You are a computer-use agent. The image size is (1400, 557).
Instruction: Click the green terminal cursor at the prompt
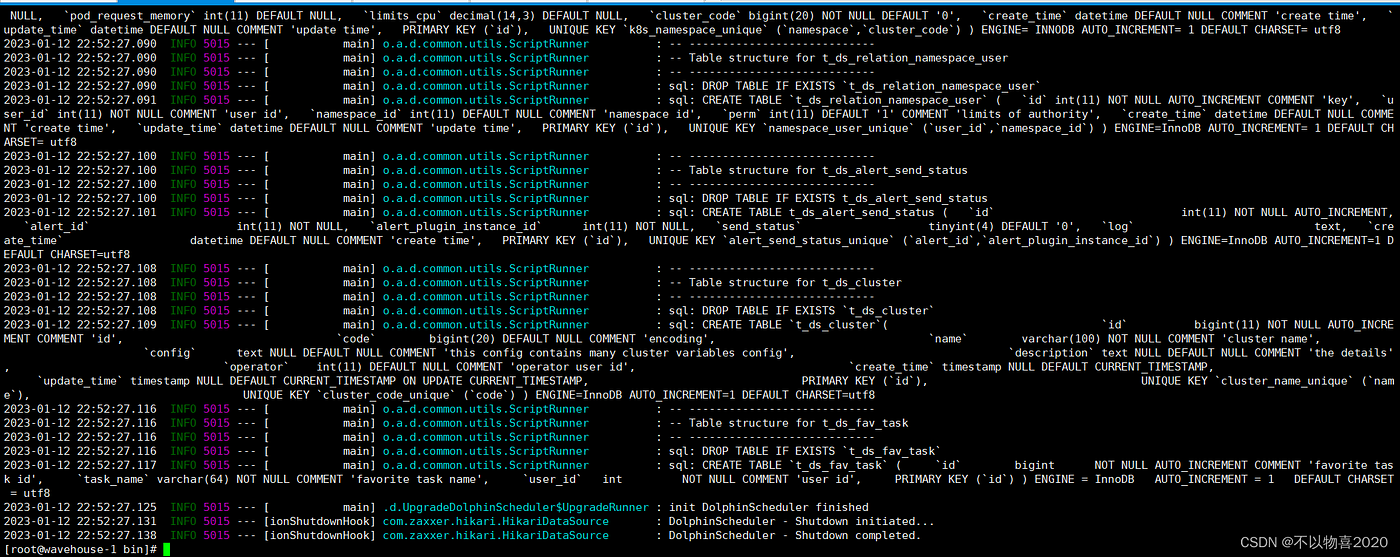[x=168, y=550]
